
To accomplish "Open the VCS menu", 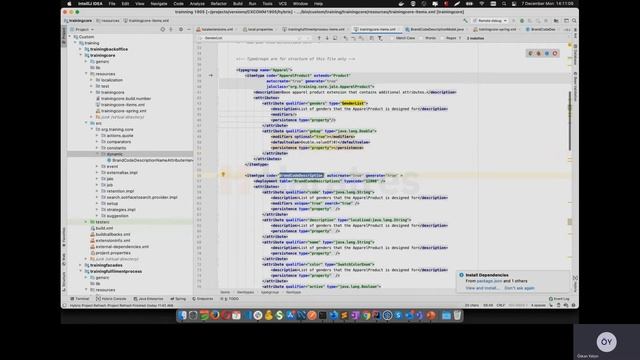I will [x=282, y=4].
